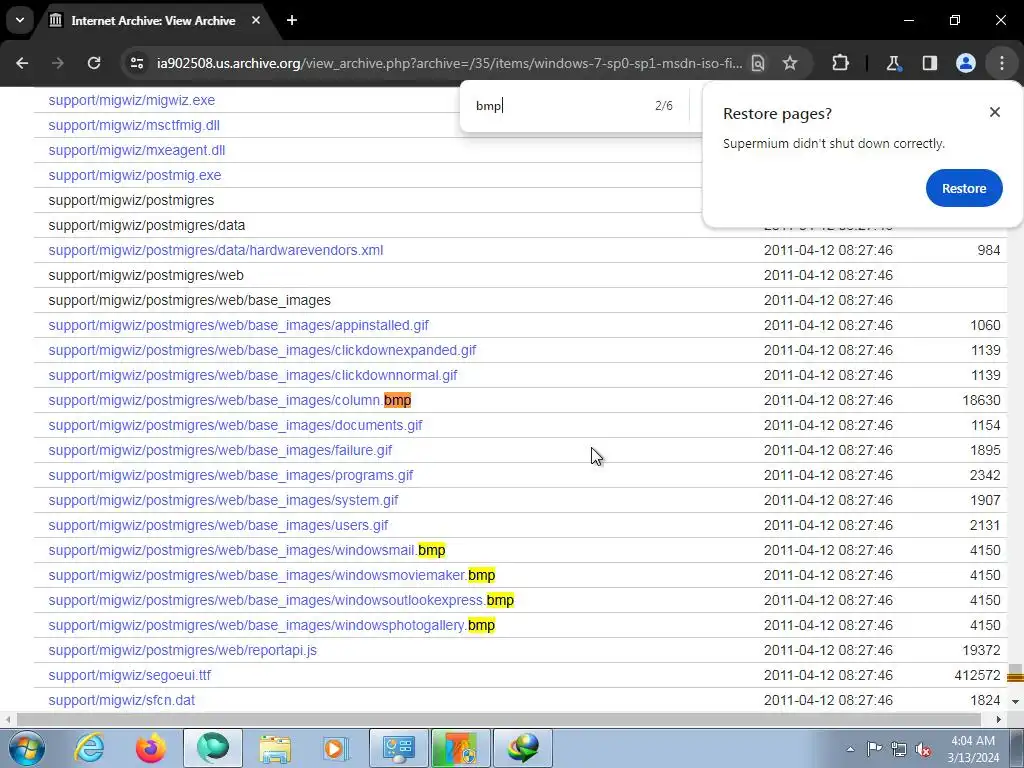Bookmark this page with the star icon
This screenshot has width=1024, height=768.
[x=790, y=63]
